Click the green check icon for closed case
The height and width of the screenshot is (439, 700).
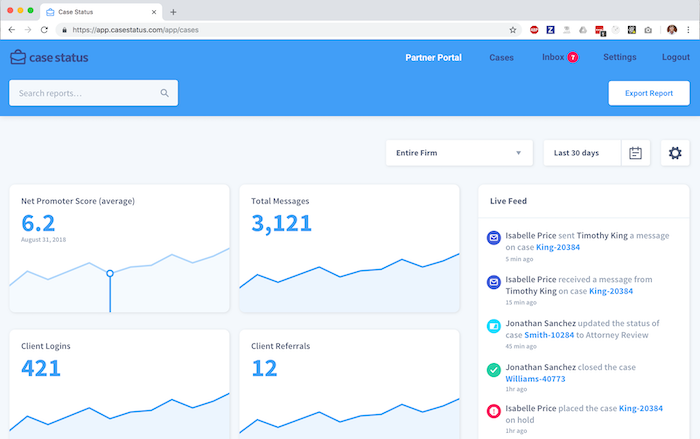(x=494, y=370)
